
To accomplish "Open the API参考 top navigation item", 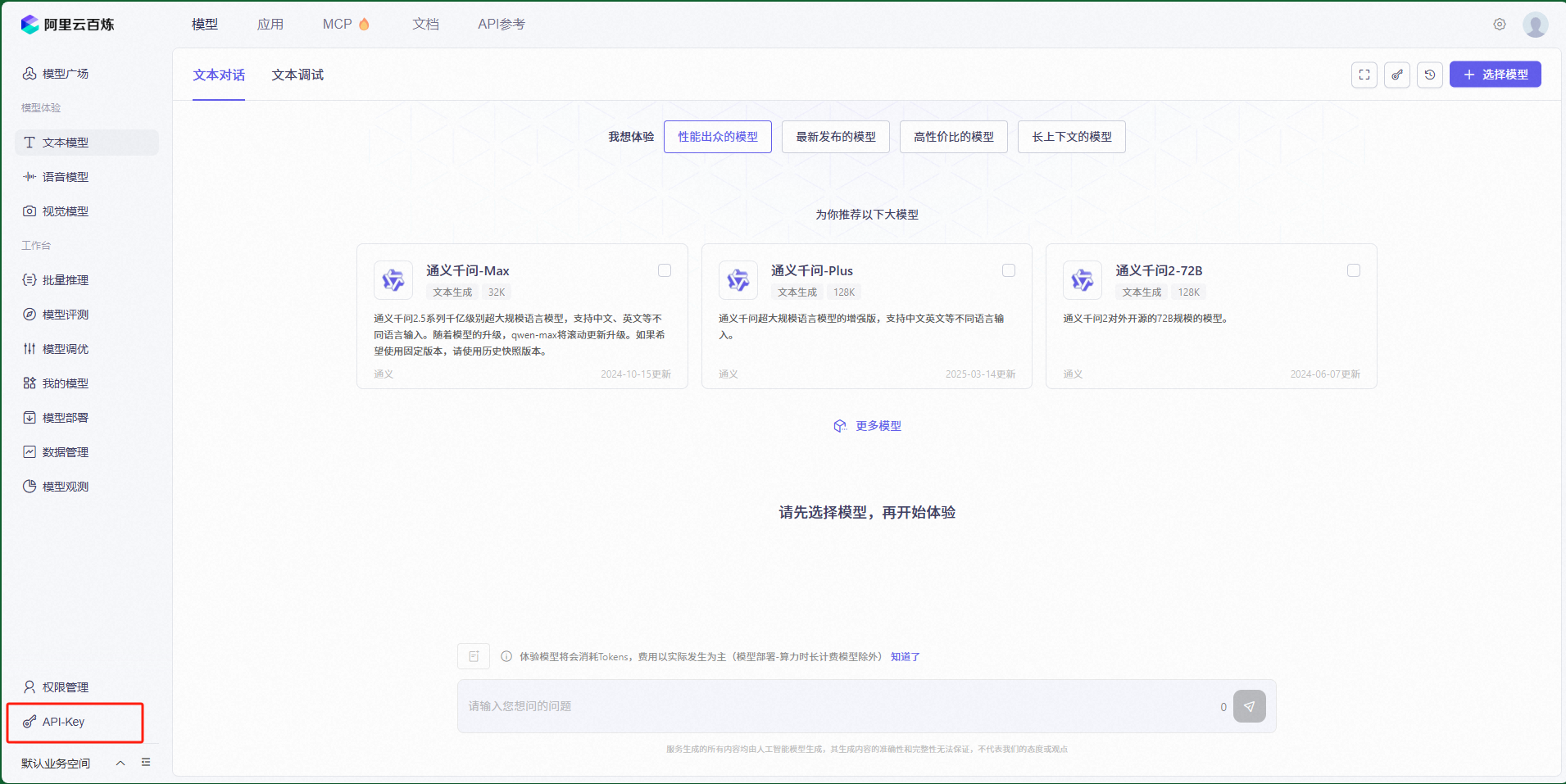I will click(502, 25).
